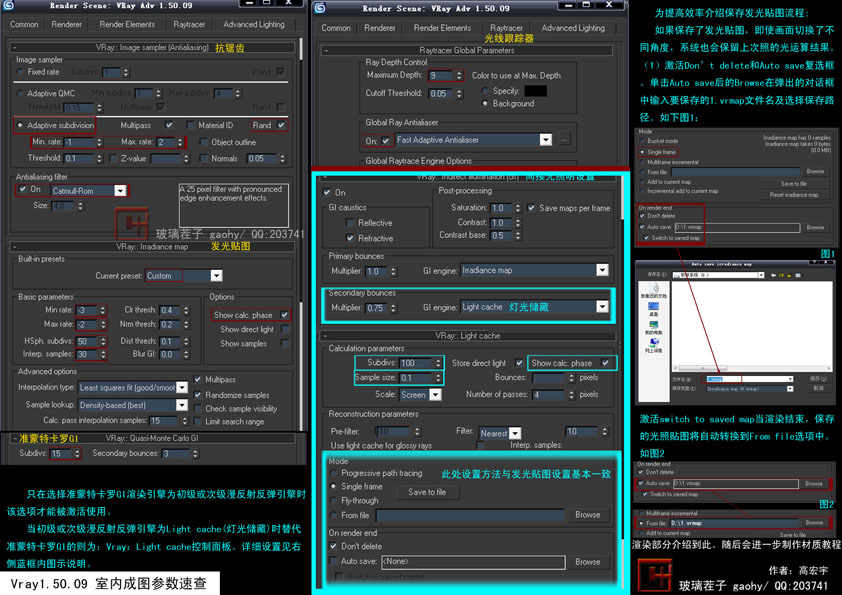This screenshot has width=842, height=595.
Task: Open Render Elements tab in the left Render Scene window
Action: point(127,24)
